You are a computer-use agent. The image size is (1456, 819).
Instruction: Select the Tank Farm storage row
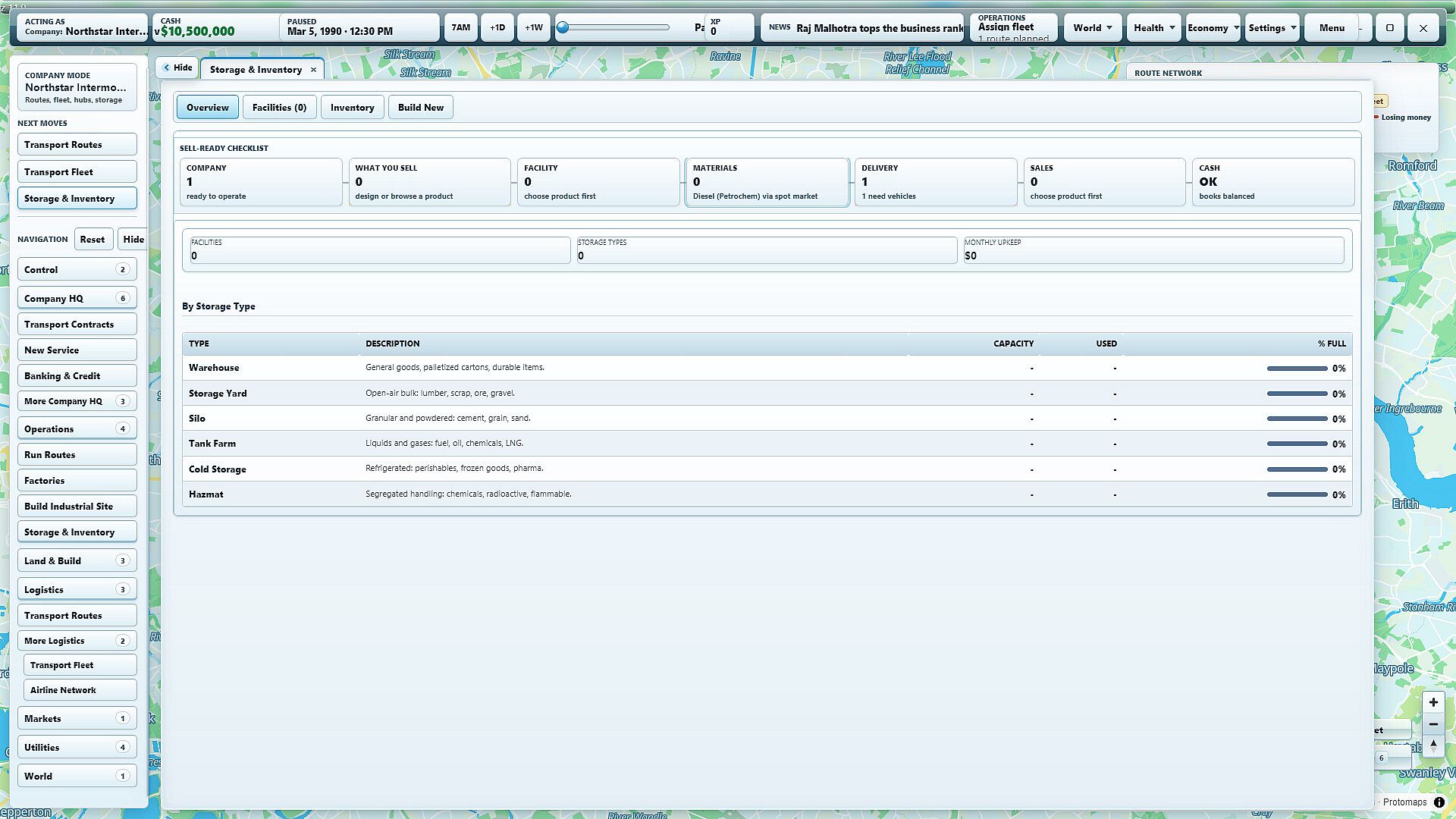767,444
